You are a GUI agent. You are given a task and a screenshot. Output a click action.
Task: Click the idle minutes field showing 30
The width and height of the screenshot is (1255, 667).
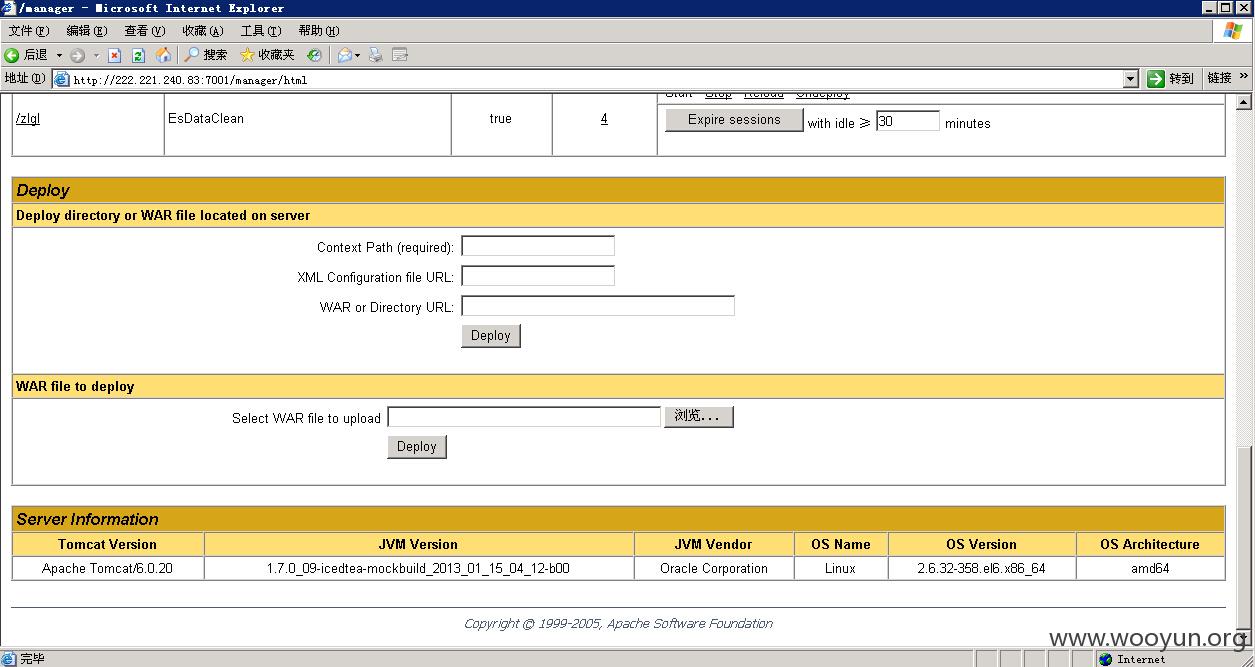pos(908,121)
